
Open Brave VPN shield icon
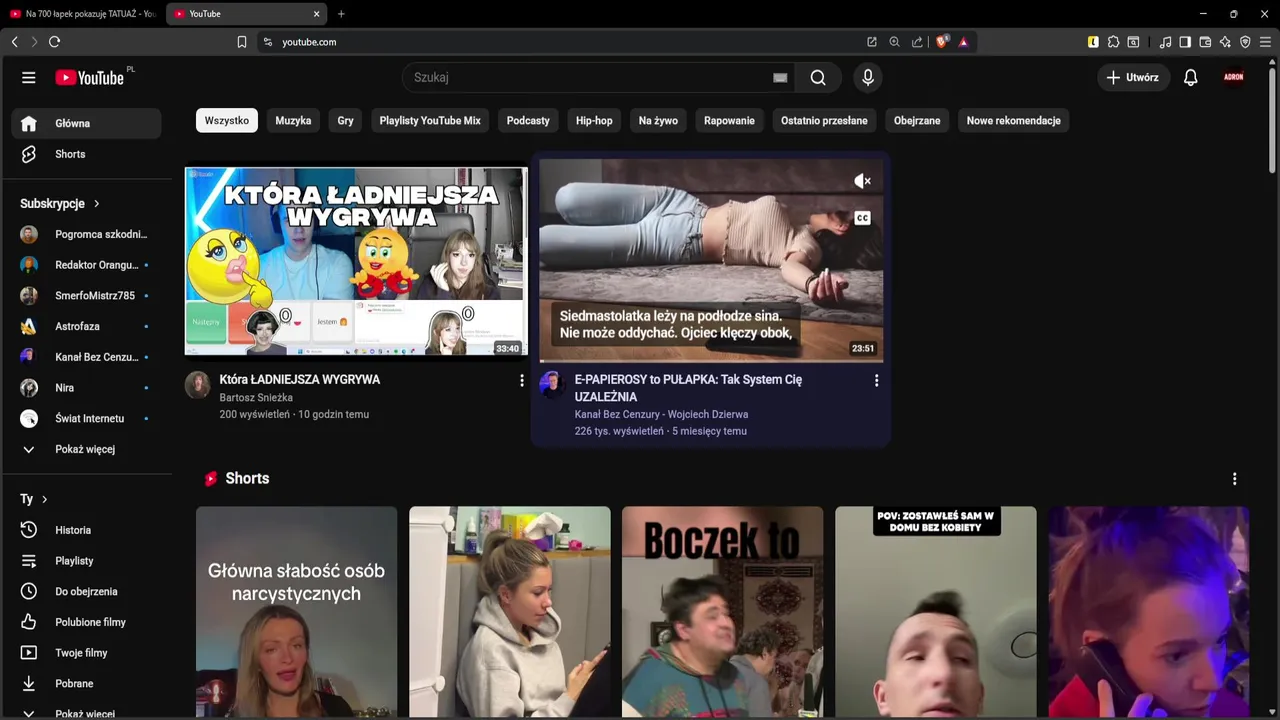tap(1245, 42)
